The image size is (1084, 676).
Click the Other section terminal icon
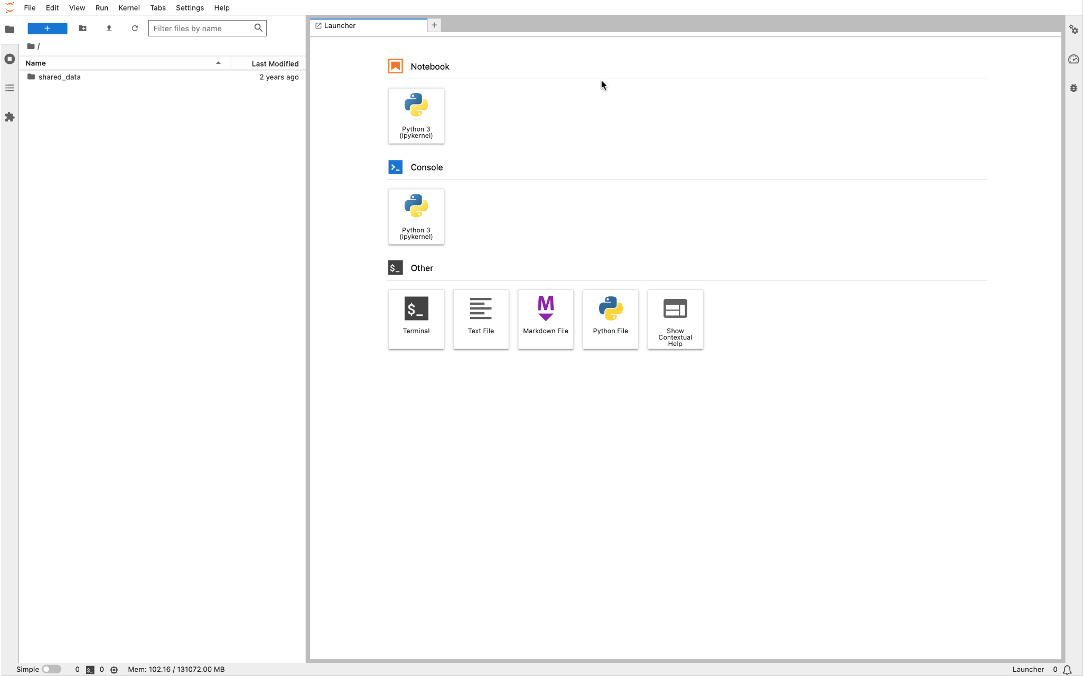395,268
